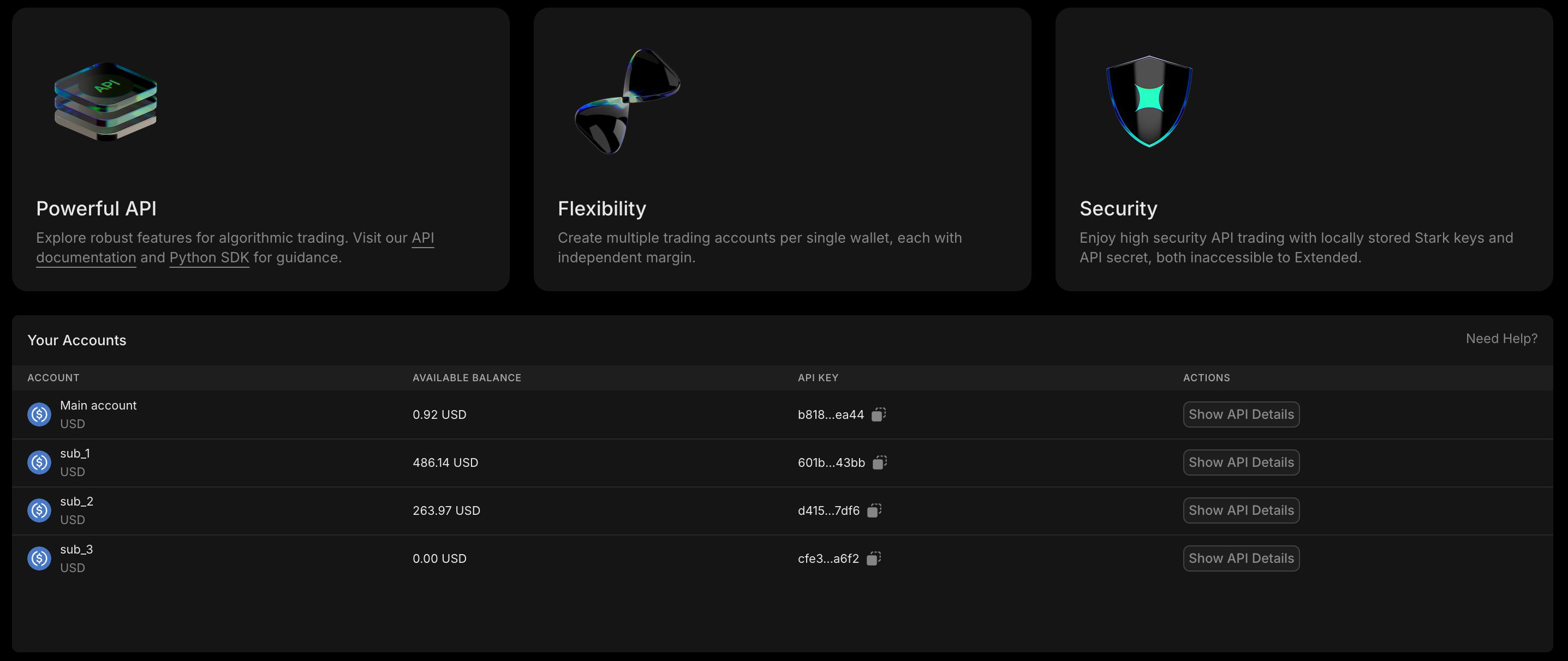Click the Account column header
This screenshot has height=661, width=1568.
pyautogui.click(x=53, y=378)
